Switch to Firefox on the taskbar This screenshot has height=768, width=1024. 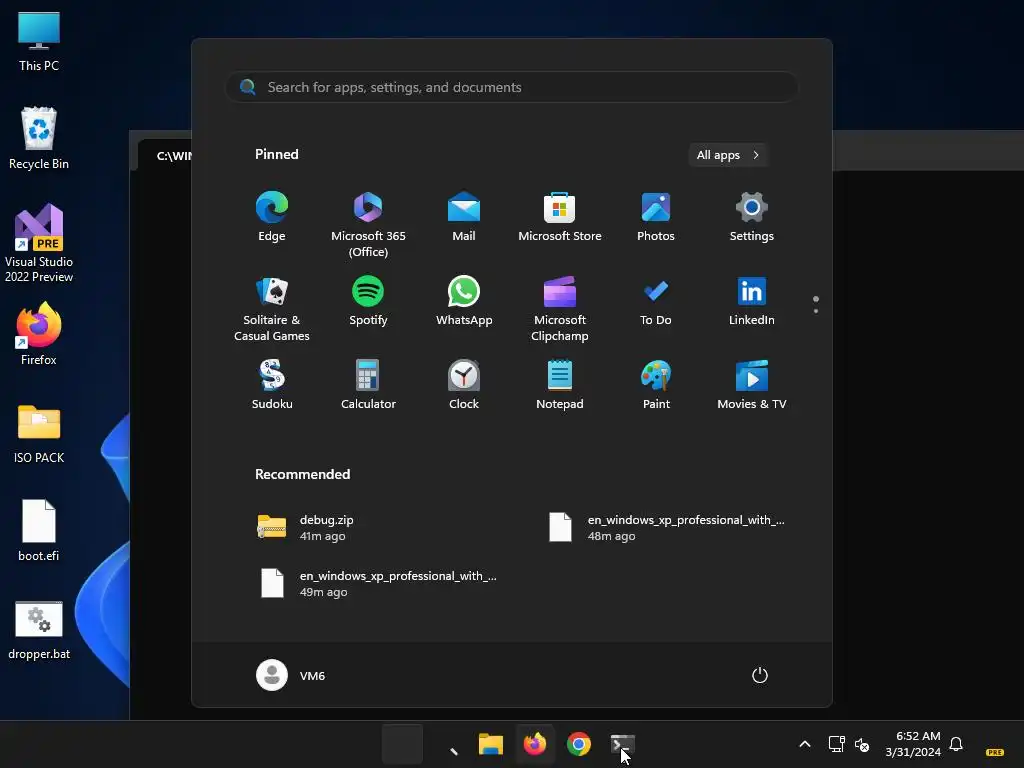pos(535,744)
